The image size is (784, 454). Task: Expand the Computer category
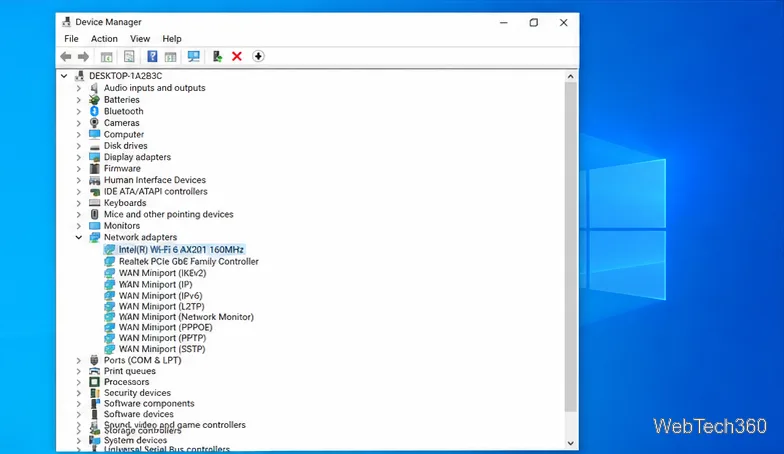(x=78, y=134)
